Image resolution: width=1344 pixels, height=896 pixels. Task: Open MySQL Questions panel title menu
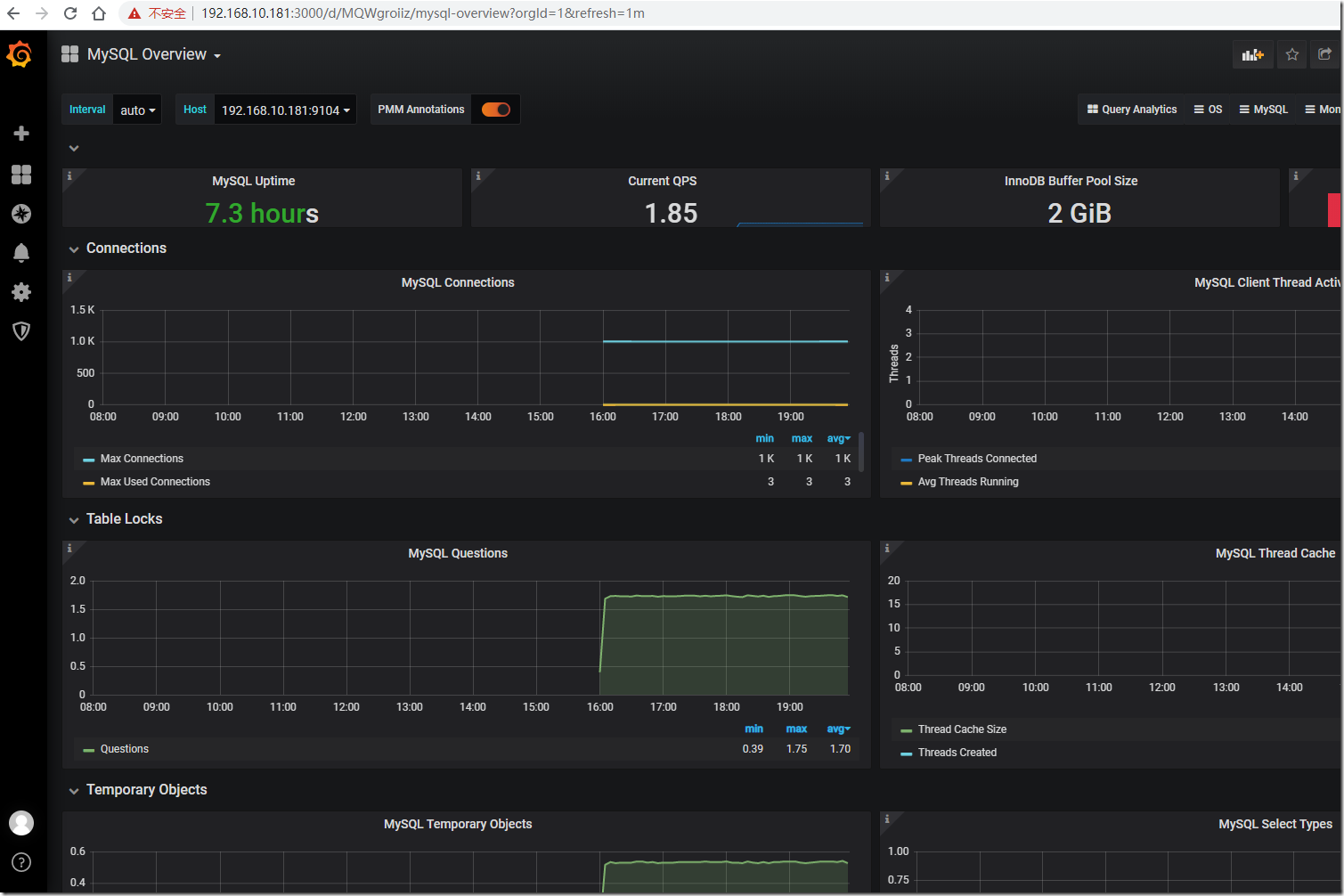458,553
